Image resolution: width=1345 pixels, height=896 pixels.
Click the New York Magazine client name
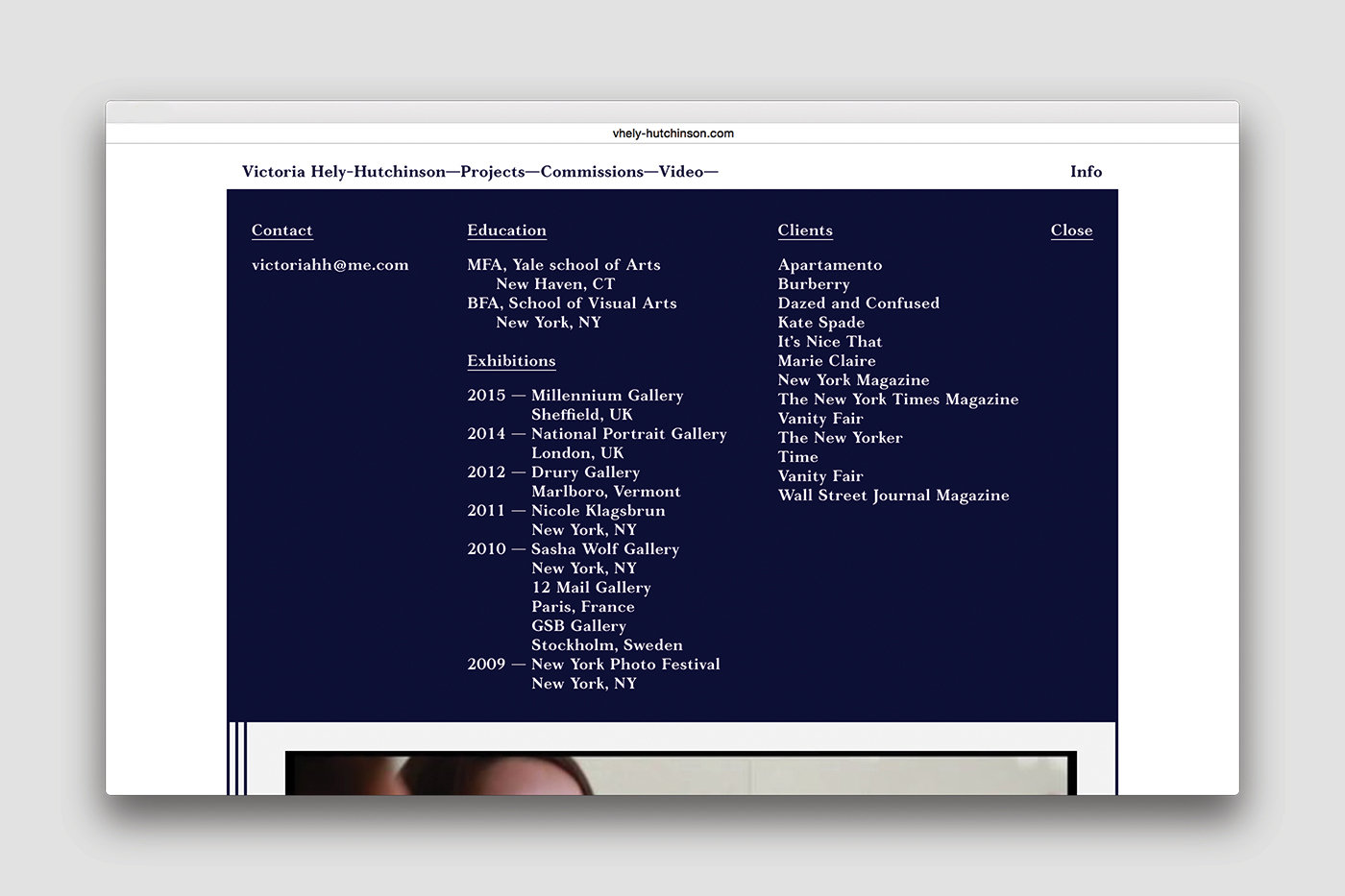click(853, 380)
